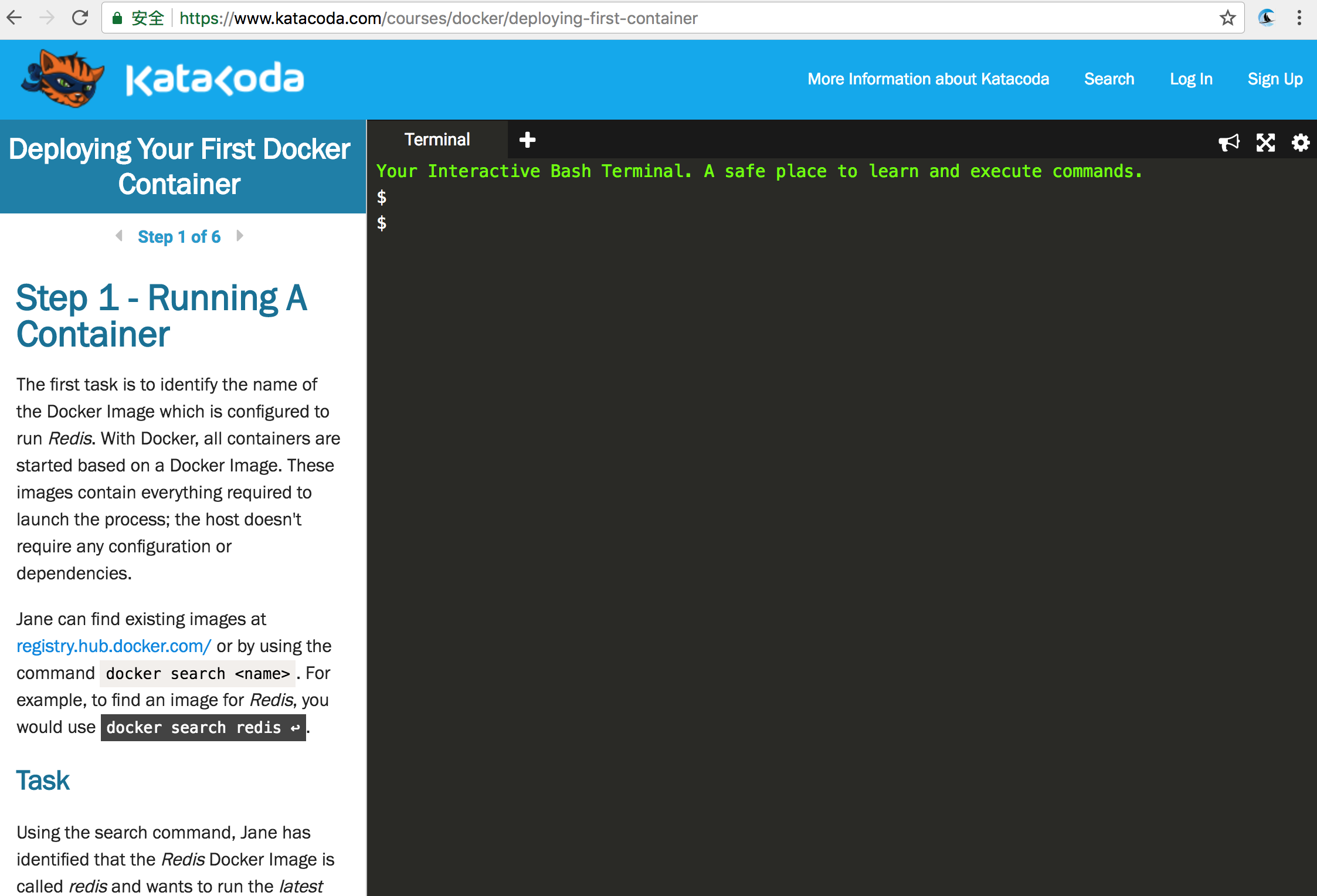
Task: Go back with the browser back arrow
Action: (15, 18)
